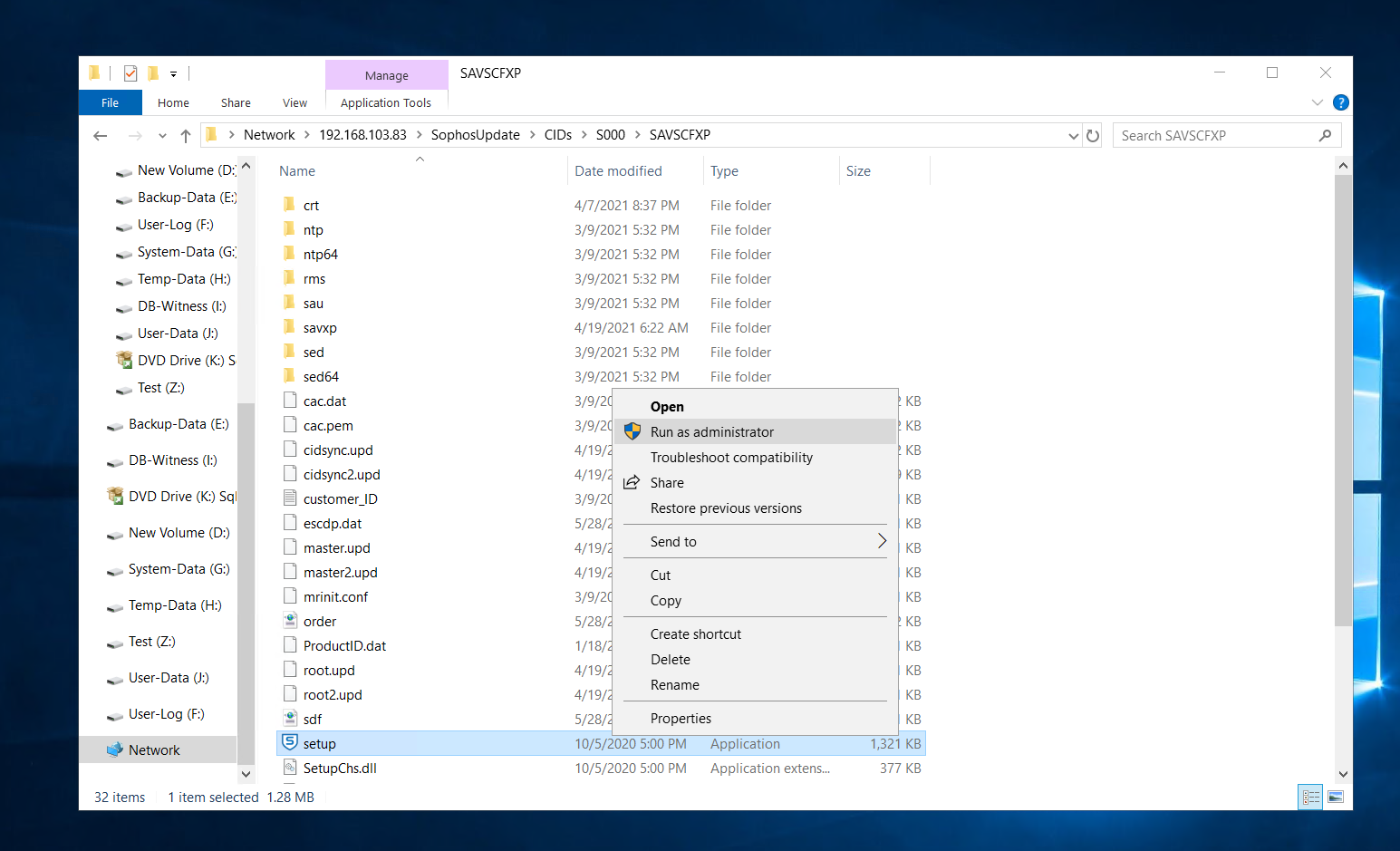Choose Delete in the context menu
The height and width of the screenshot is (851, 1400).
[755, 660]
